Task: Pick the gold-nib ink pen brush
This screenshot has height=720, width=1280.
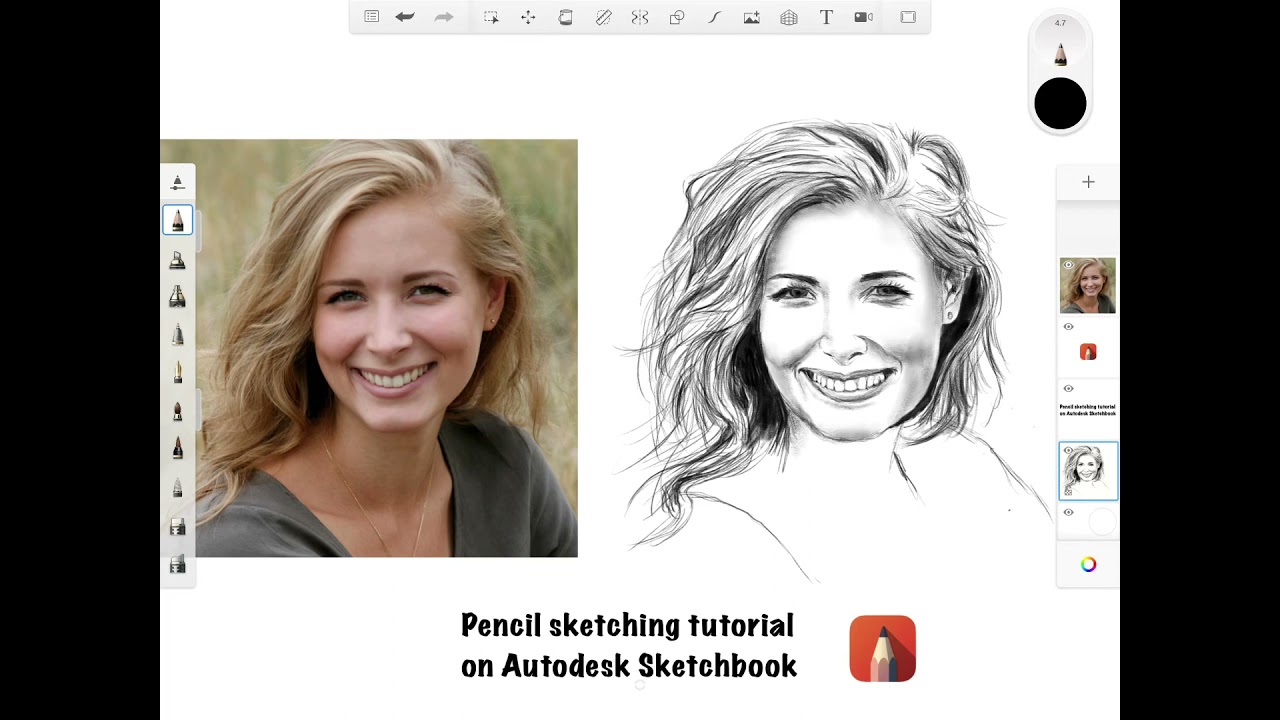Action: click(x=178, y=372)
